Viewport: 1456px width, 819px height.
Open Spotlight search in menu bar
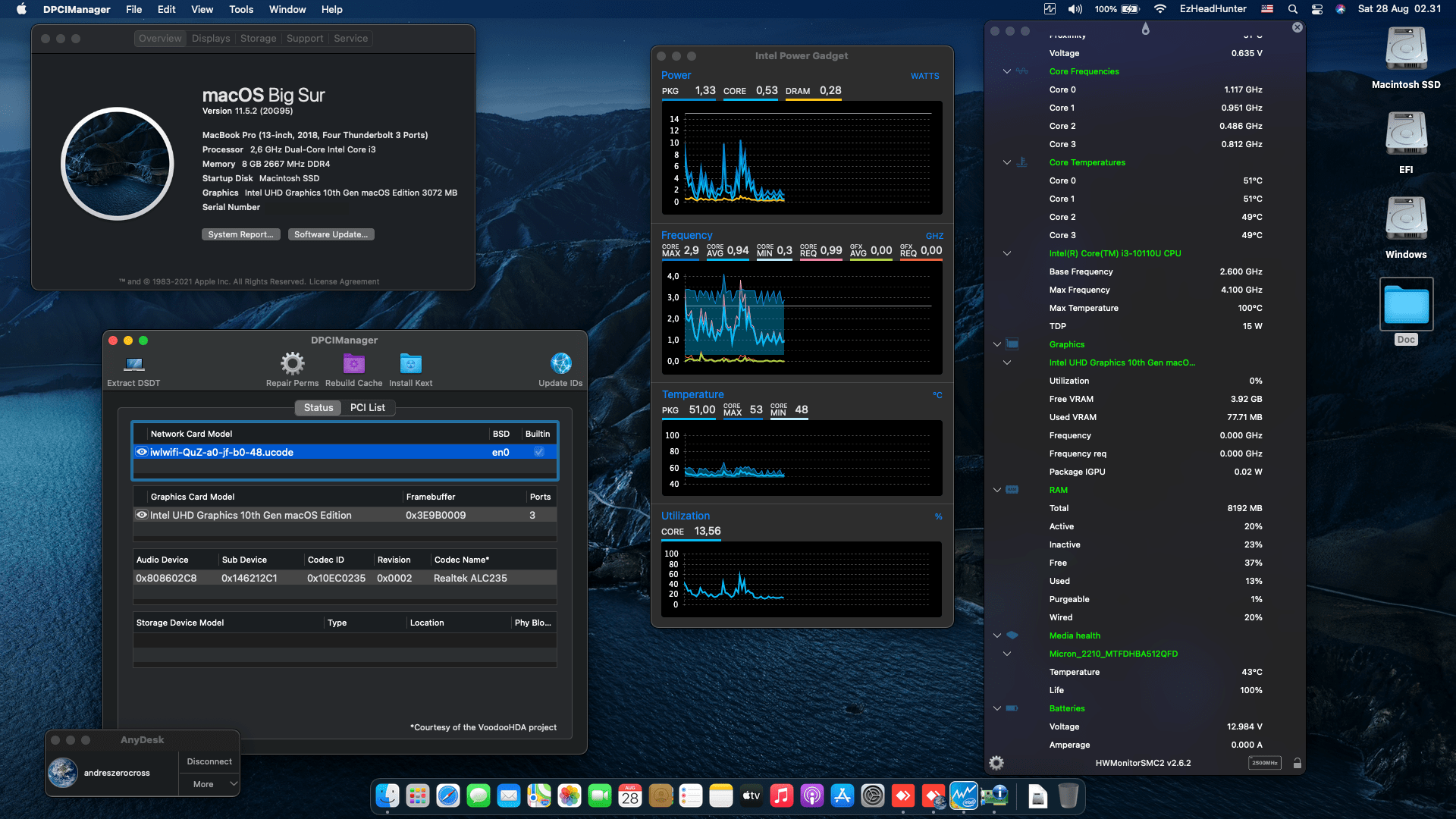[1293, 9]
